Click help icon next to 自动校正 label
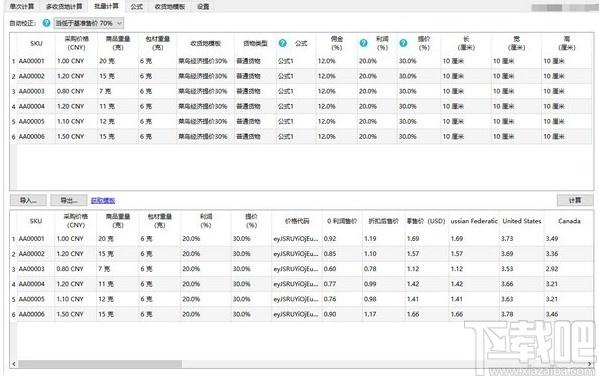This screenshot has width=599, height=376. [x=46, y=23]
